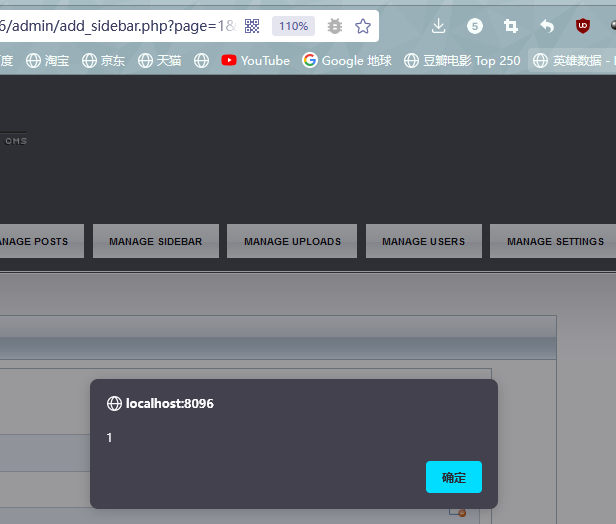616x524 pixels.
Task: Open the Google 地球 bookmark
Action: (347, 60)
